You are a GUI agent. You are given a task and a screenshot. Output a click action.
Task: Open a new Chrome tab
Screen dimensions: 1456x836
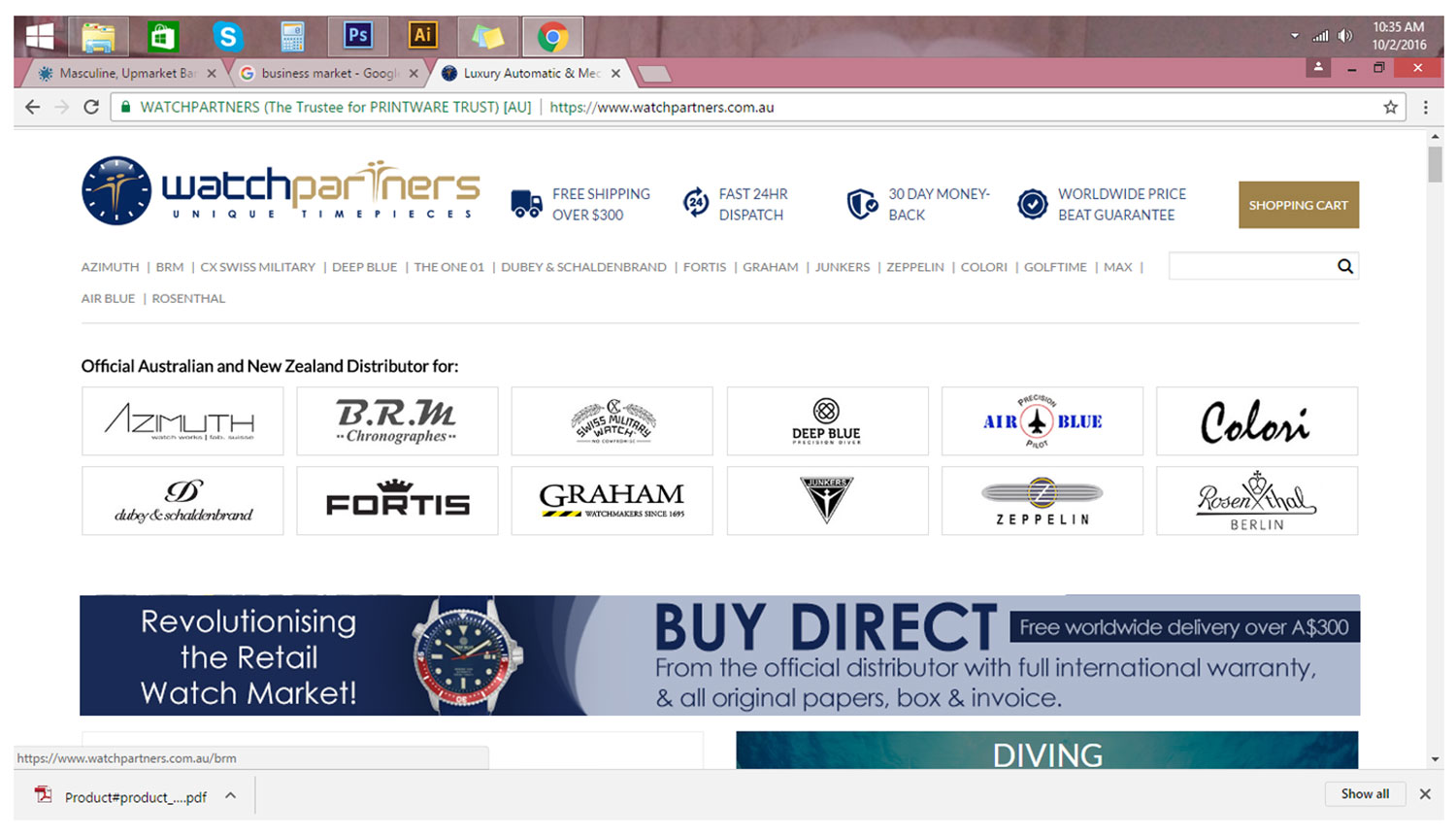pos(654,74)
